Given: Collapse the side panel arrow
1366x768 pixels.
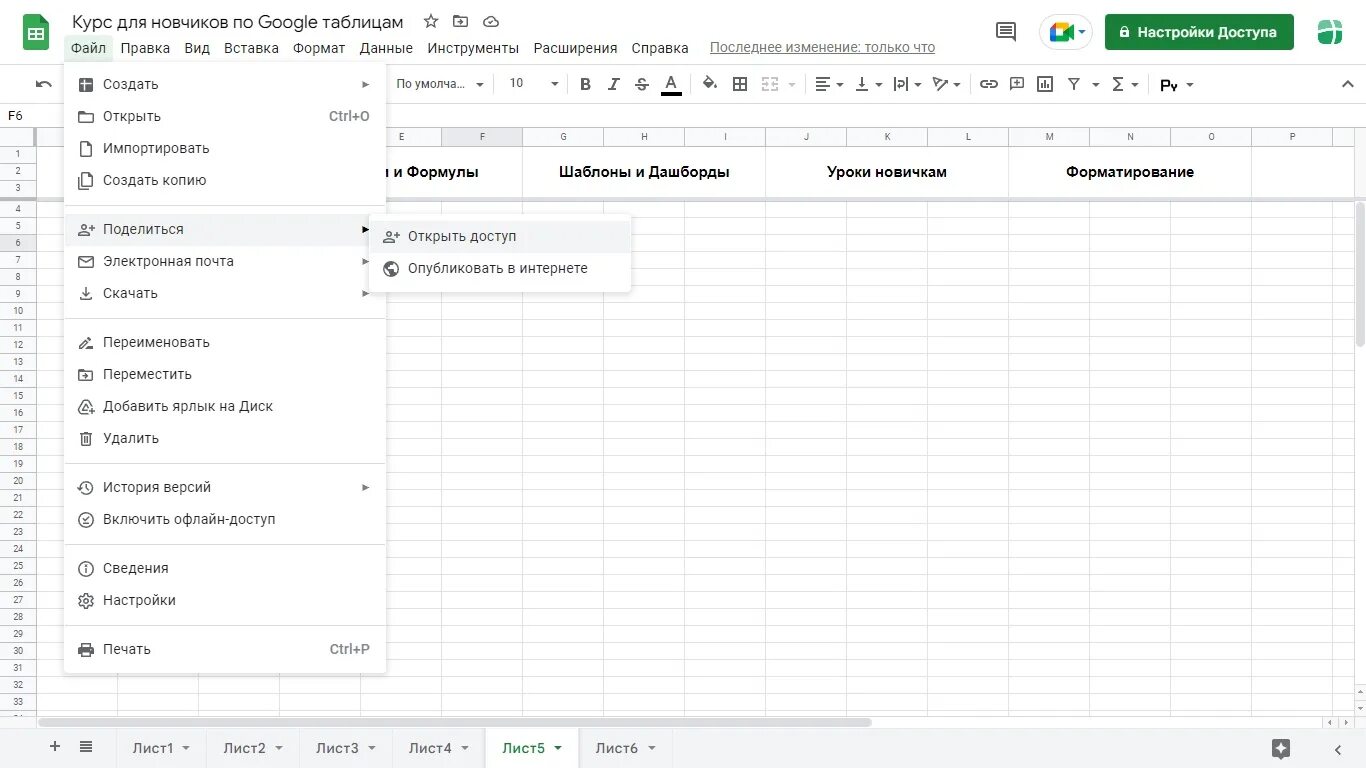Looking at the screenshot, I should 1338,748.
